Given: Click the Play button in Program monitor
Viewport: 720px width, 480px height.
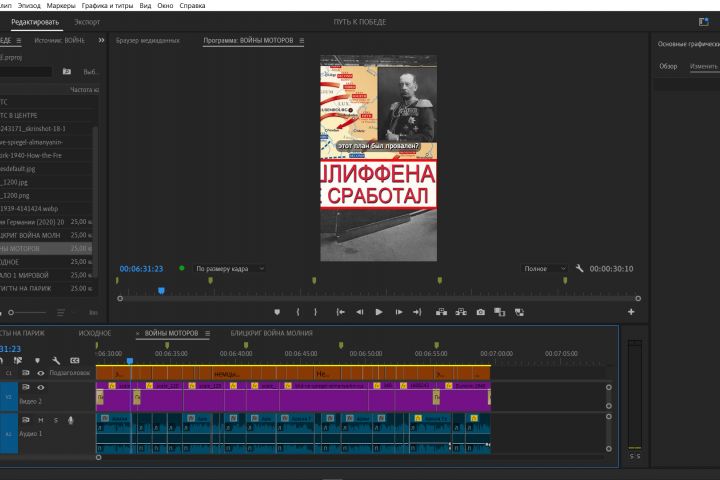Looking at the screenshot, I should coord(379,312).
